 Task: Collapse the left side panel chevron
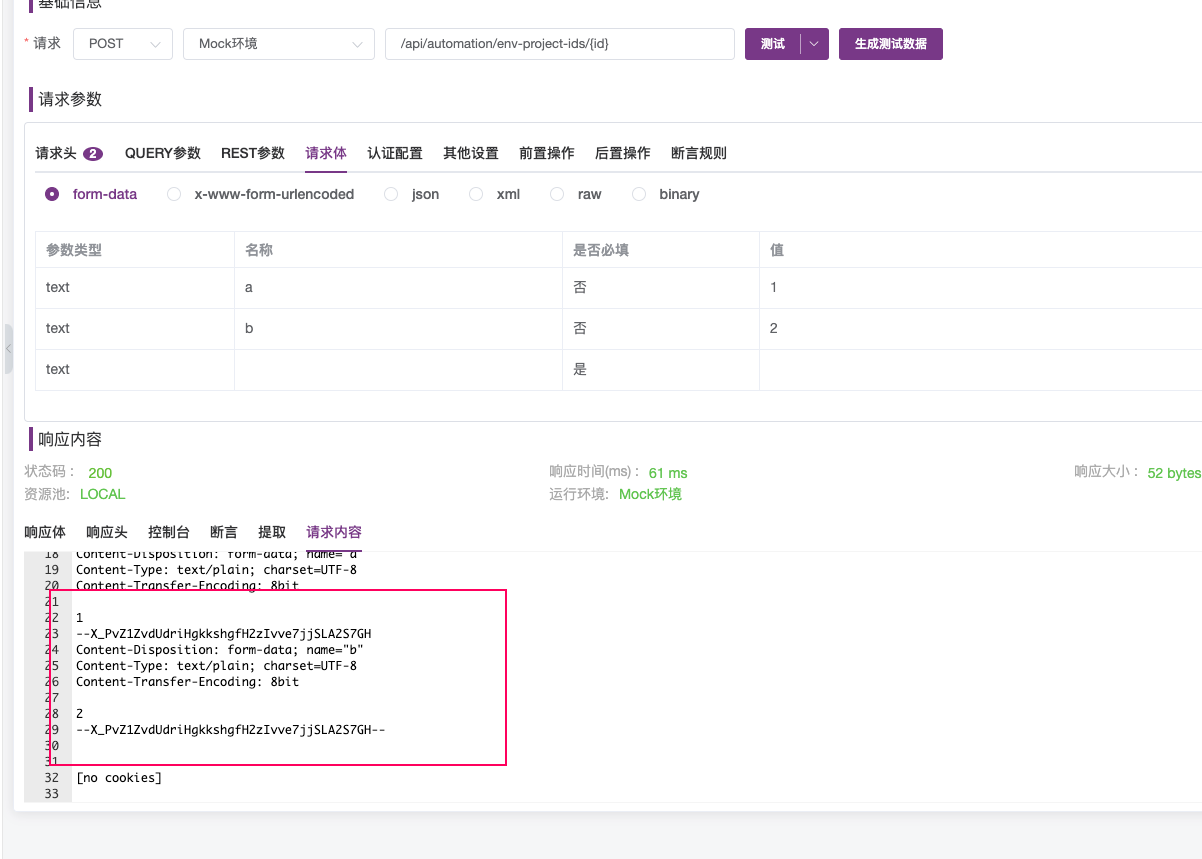pos(9,349)
